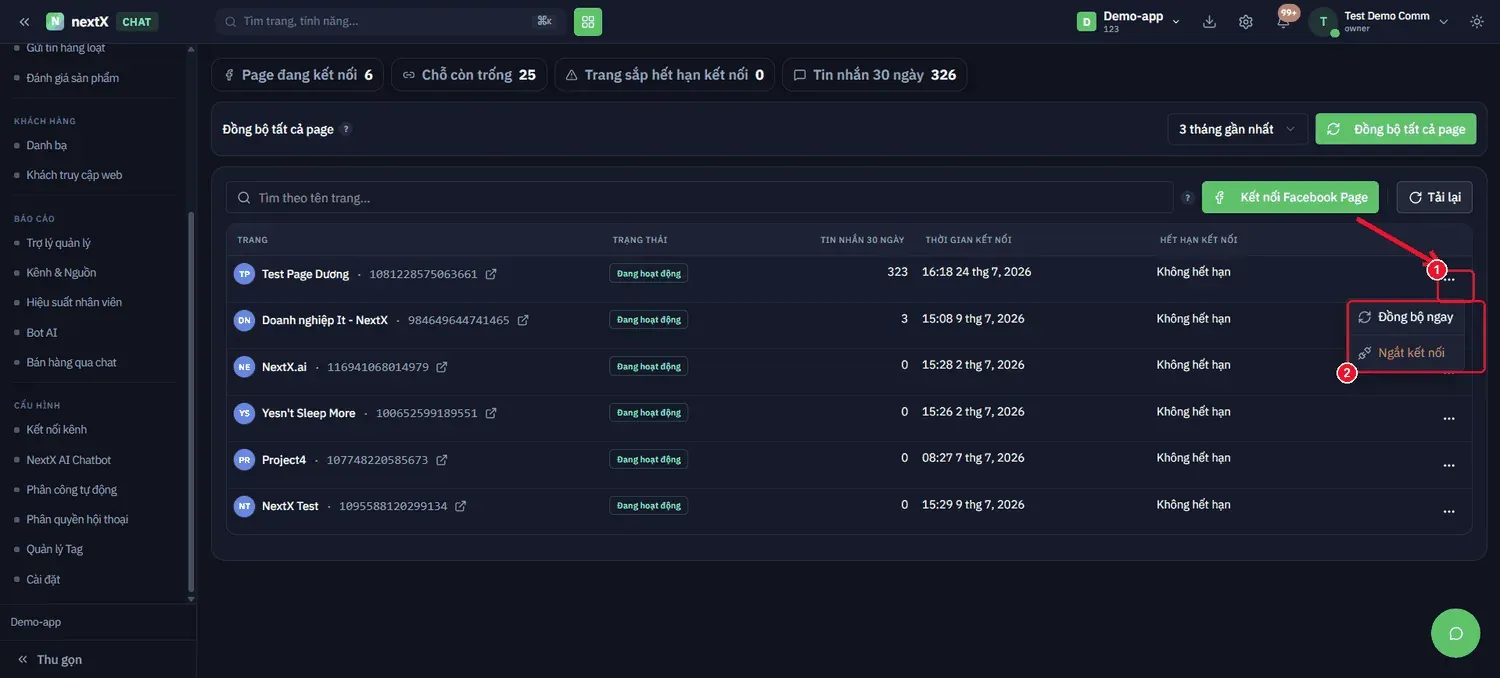
Task: Open the 3 tháng gần nhất dropdown
Action: pos(1238,129)
